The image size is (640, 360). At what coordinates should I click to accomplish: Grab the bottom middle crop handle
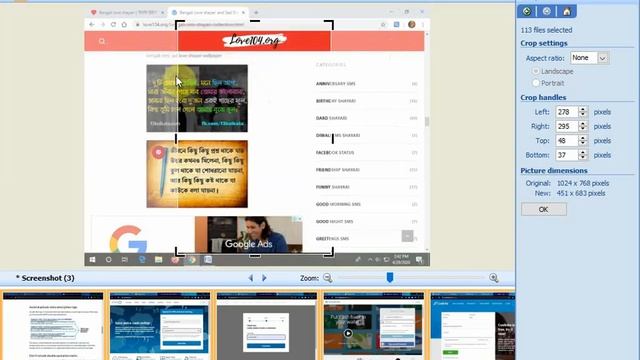pos(255,256)
